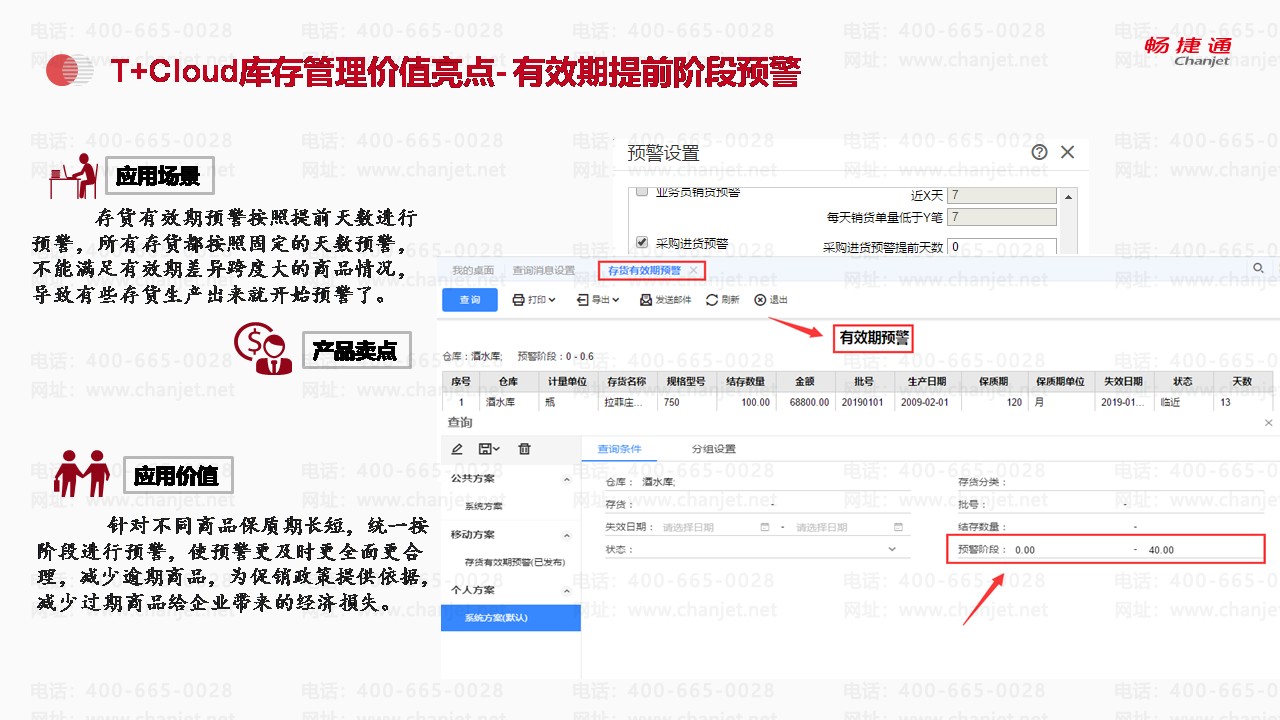Select the 20190101 batch number cell
This screenshot has height=720, width=1280.
pyautogui.click(x=864, y=402)
